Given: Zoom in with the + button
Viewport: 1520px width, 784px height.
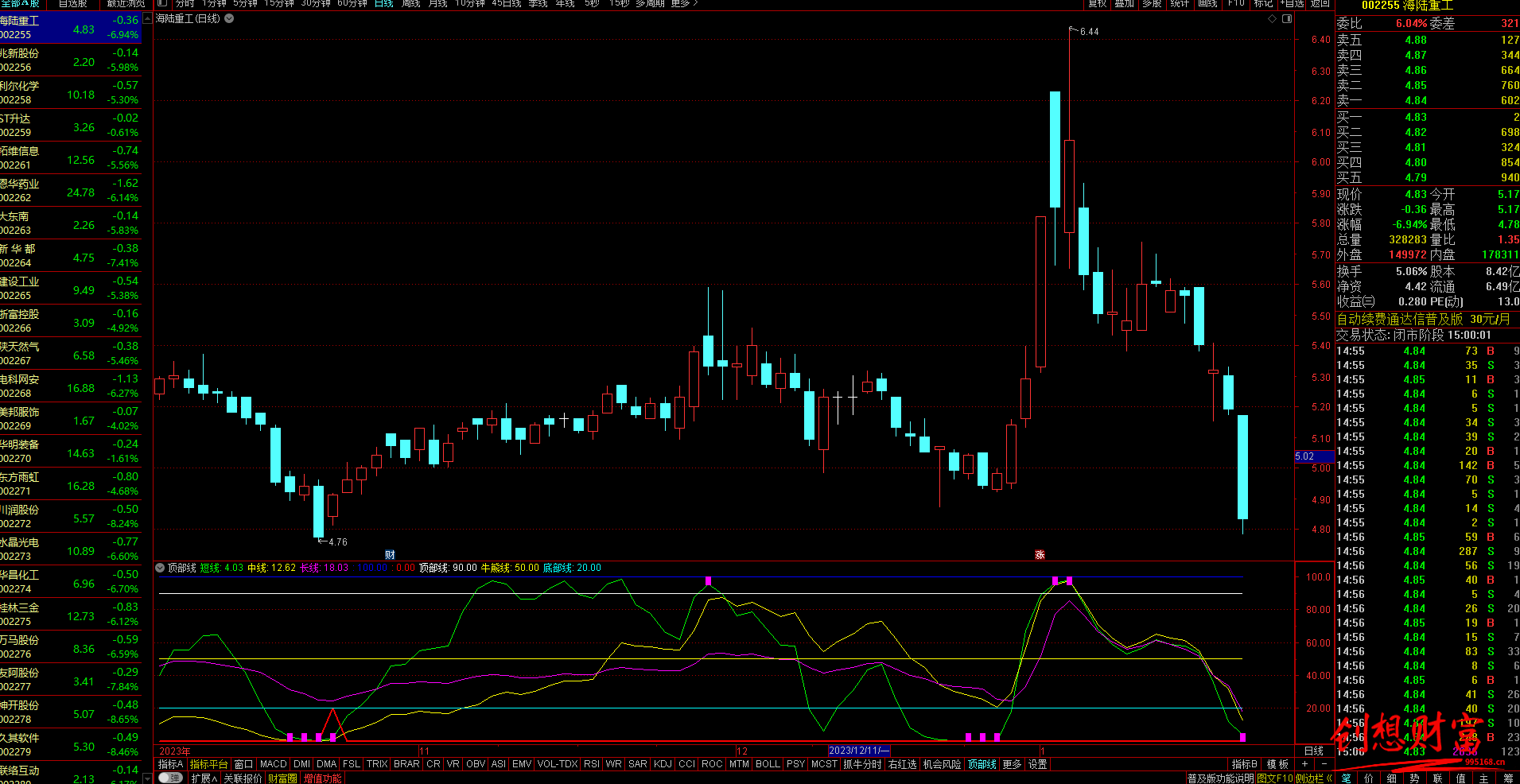Looking at the screenshot, I should tap(1304, 764).
